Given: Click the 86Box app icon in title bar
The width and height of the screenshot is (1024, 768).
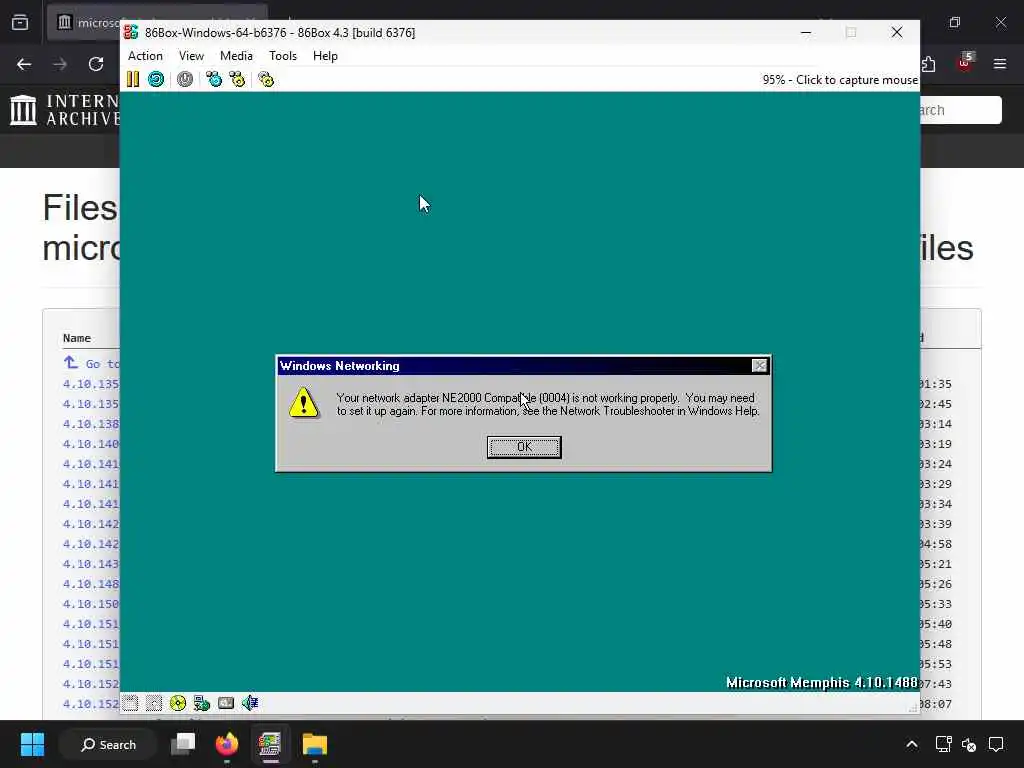Looking at the screenshot, I should [x=131, y=32].
